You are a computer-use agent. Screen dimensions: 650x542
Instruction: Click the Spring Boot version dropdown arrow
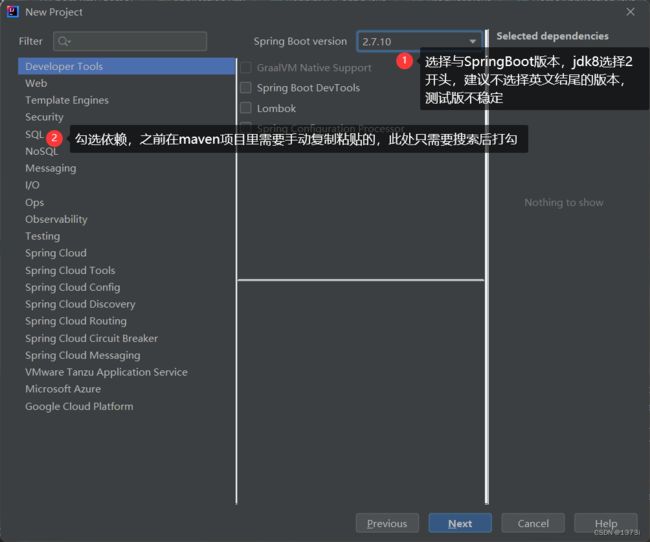pos(473,41)
